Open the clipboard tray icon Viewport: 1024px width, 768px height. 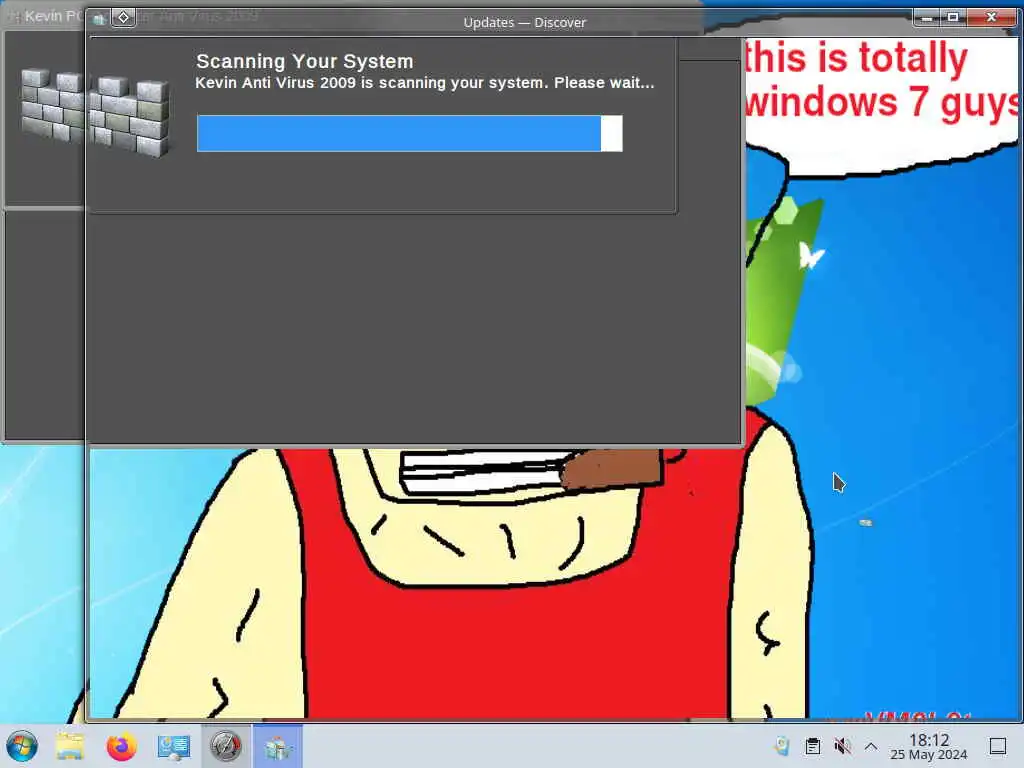(x=812, y=746)
